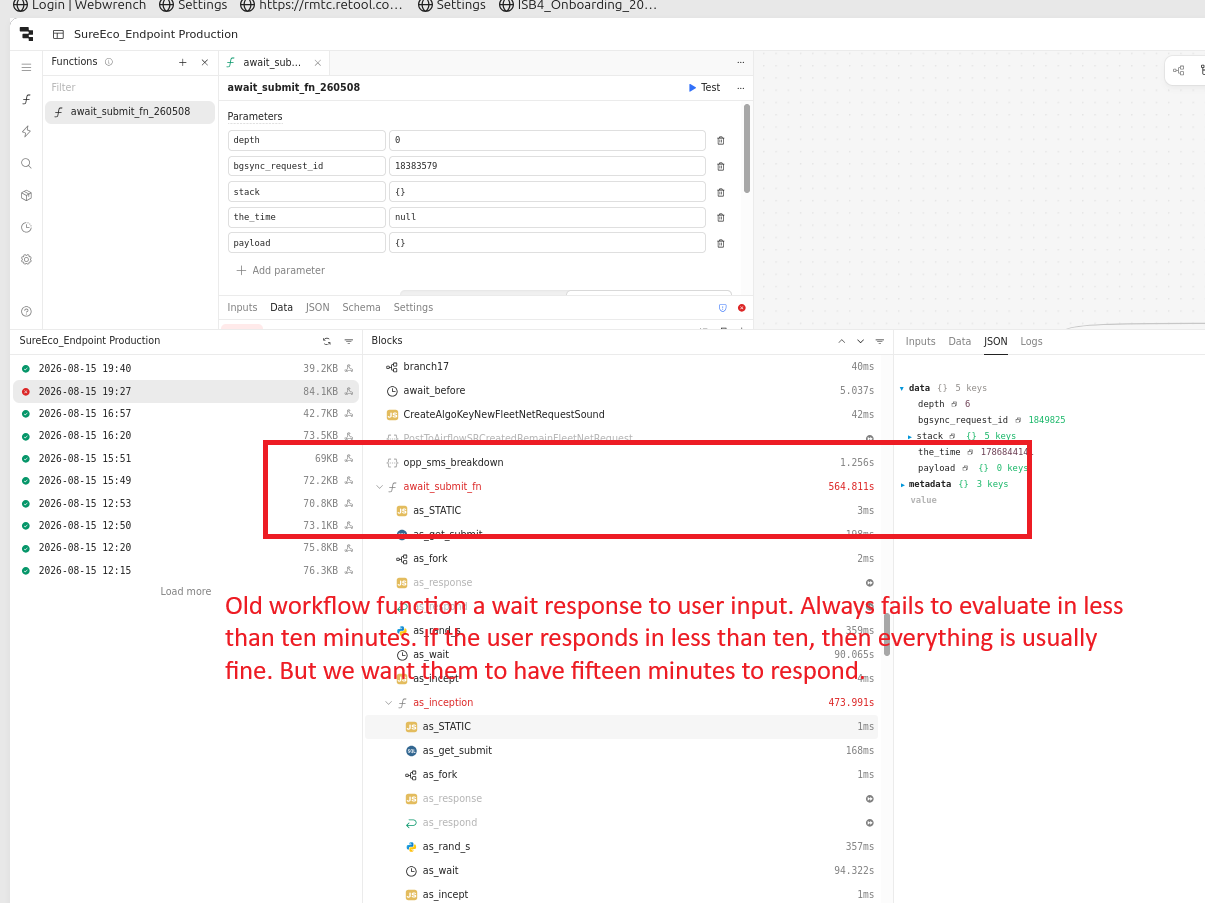The width and height of the screenshot is (1205, 903).
Task: Switch to the Schema tab
Action: click(x=361, y=308)
